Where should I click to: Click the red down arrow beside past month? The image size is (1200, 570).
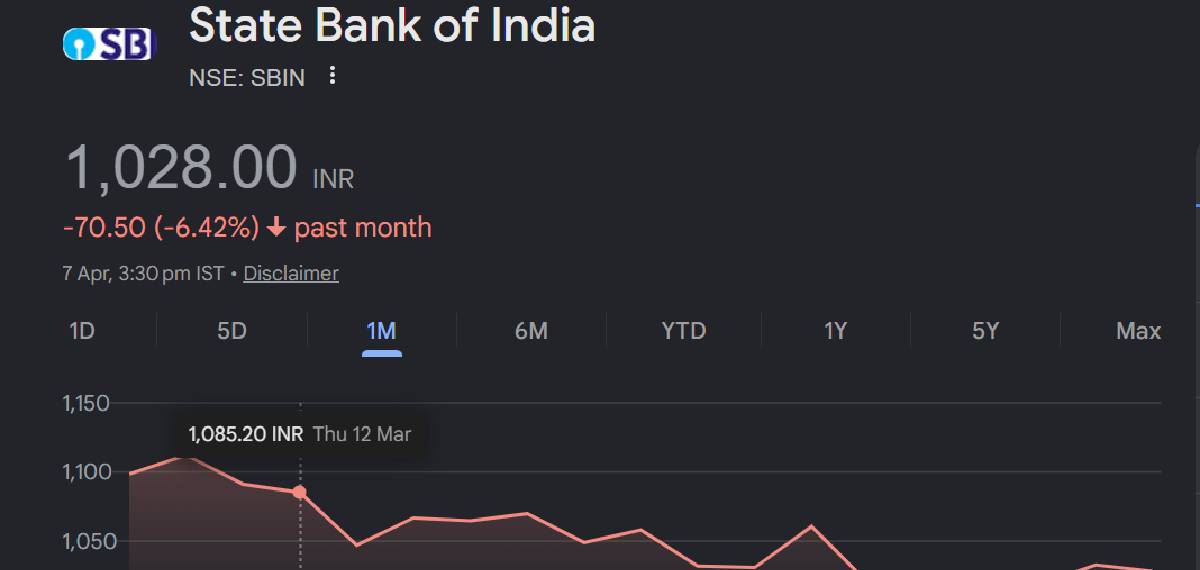[276, 228]
